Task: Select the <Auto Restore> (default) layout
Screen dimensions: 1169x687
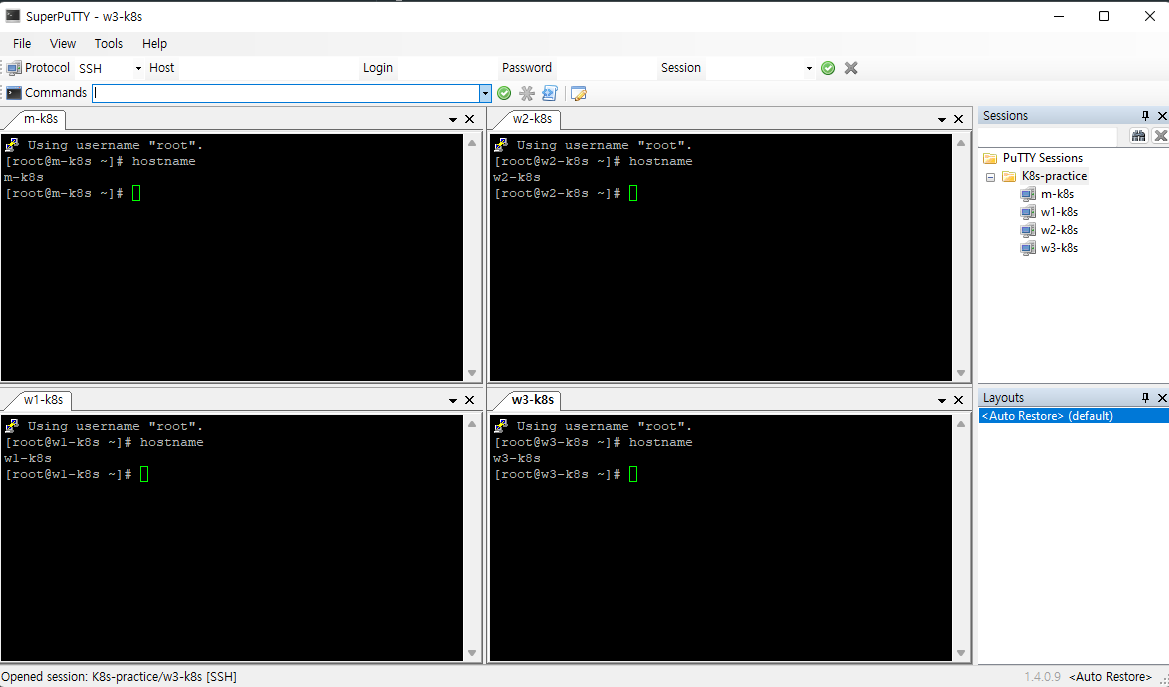Action: tap(1074, 415)
